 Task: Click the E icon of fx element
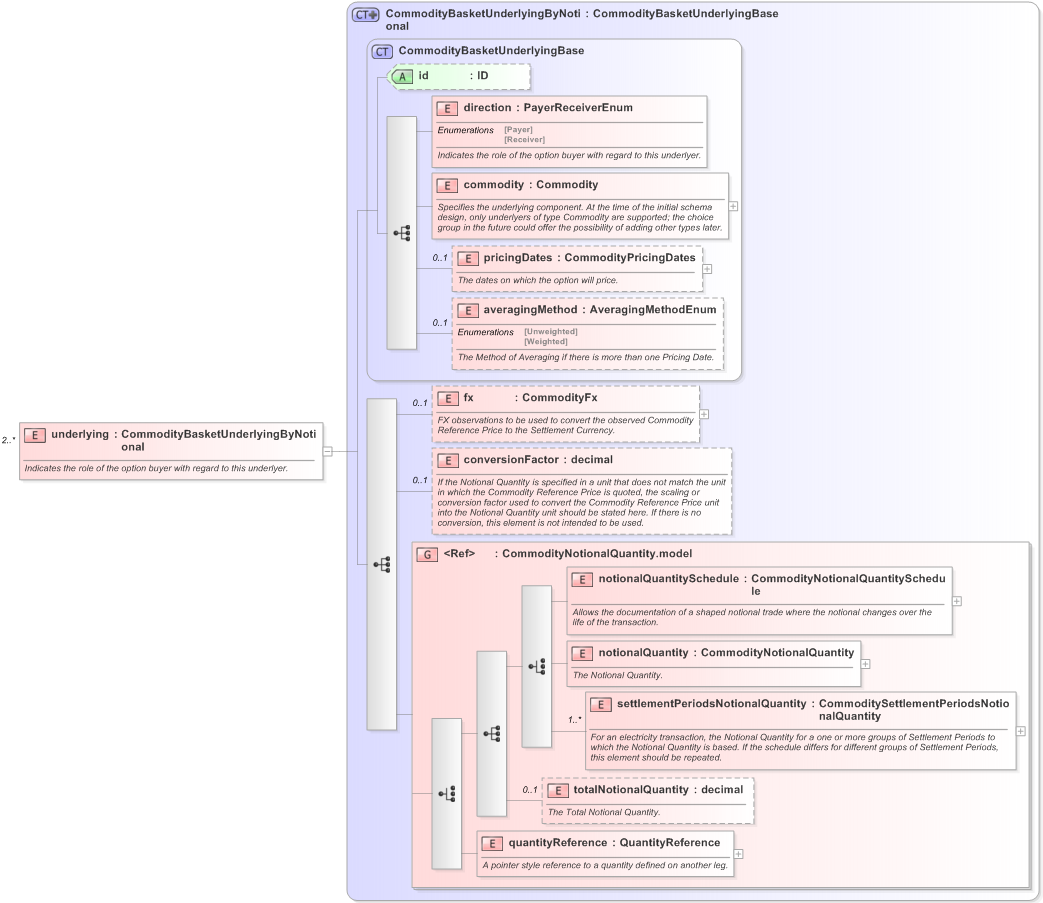(x=447, y=398)
